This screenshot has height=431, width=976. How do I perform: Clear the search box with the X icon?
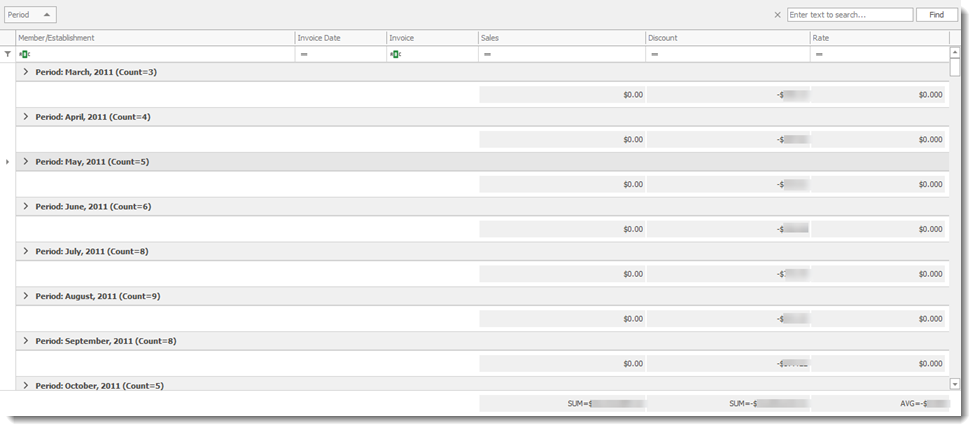click(777, 15)
